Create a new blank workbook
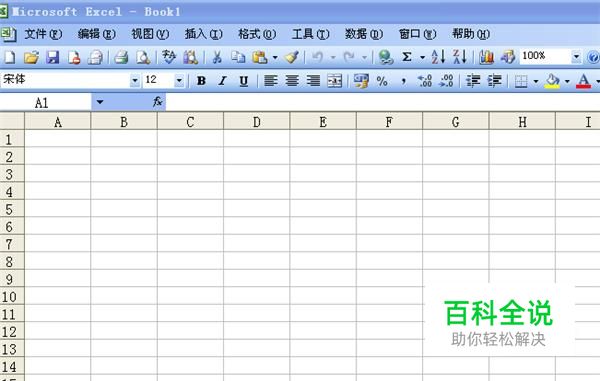 click(x=10, y=57)
